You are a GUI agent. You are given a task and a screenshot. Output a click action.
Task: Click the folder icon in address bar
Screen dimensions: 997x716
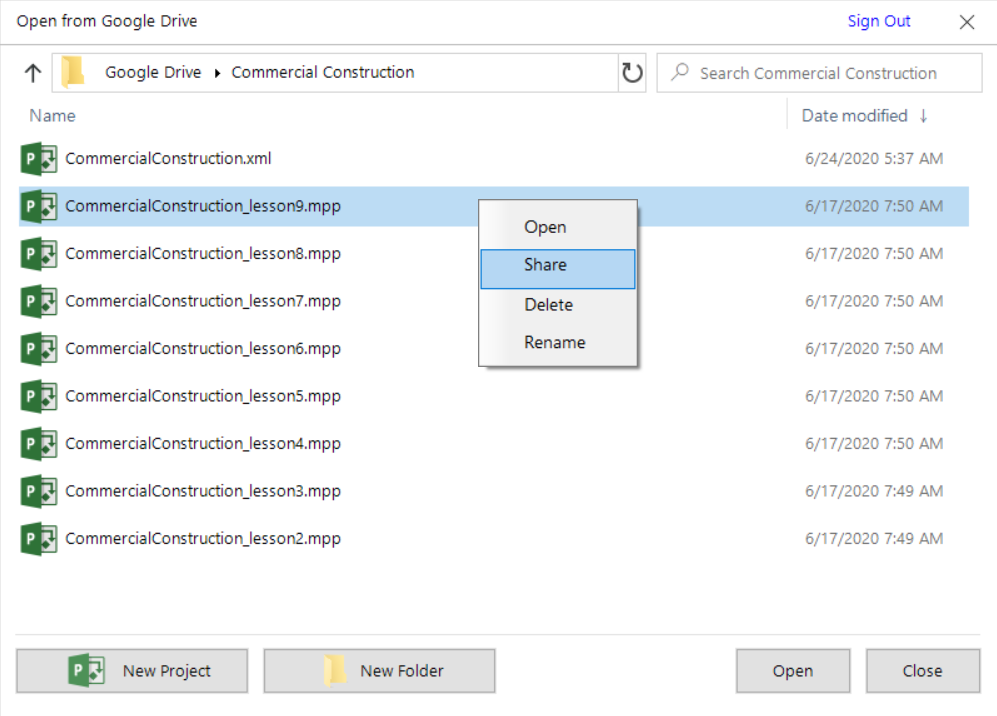tap(72, 71)
